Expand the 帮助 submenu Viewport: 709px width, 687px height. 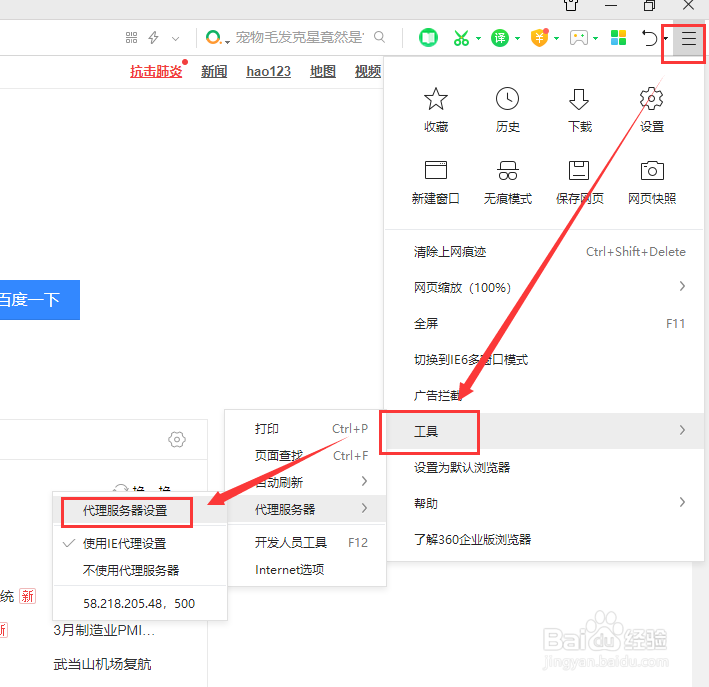[x=544, y=502]
